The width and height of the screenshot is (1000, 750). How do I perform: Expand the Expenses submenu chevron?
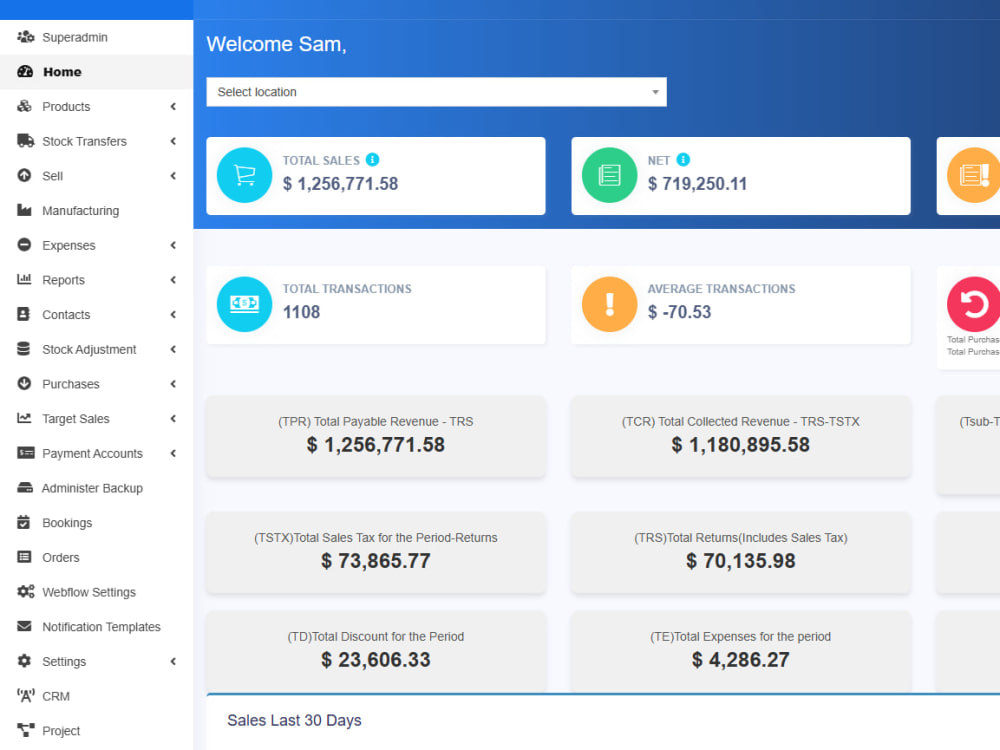(x=173, y=244)
